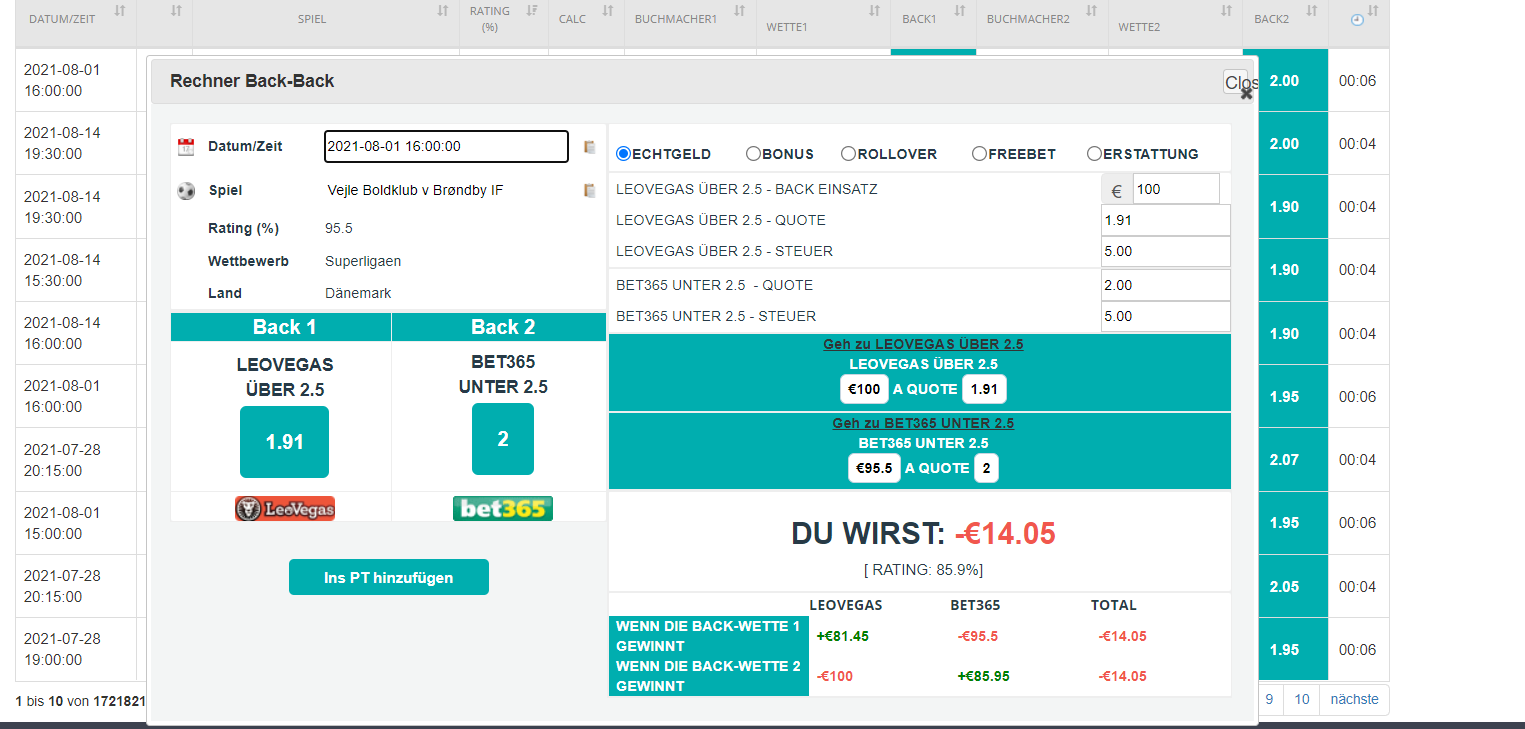
Task: Sort by DATUM/ZEIT column arrows
Action: point(120,11)
